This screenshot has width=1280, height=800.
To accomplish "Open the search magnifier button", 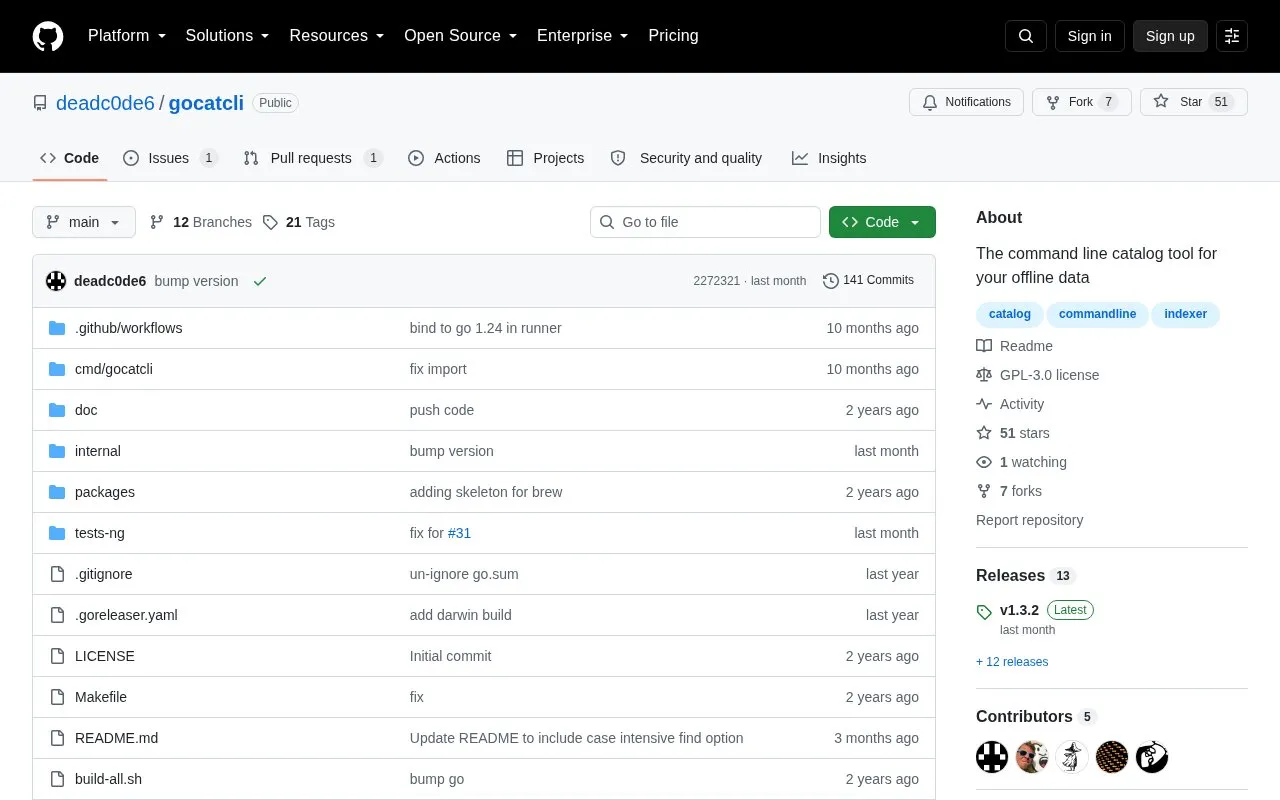I will [x=1026, y=36].
